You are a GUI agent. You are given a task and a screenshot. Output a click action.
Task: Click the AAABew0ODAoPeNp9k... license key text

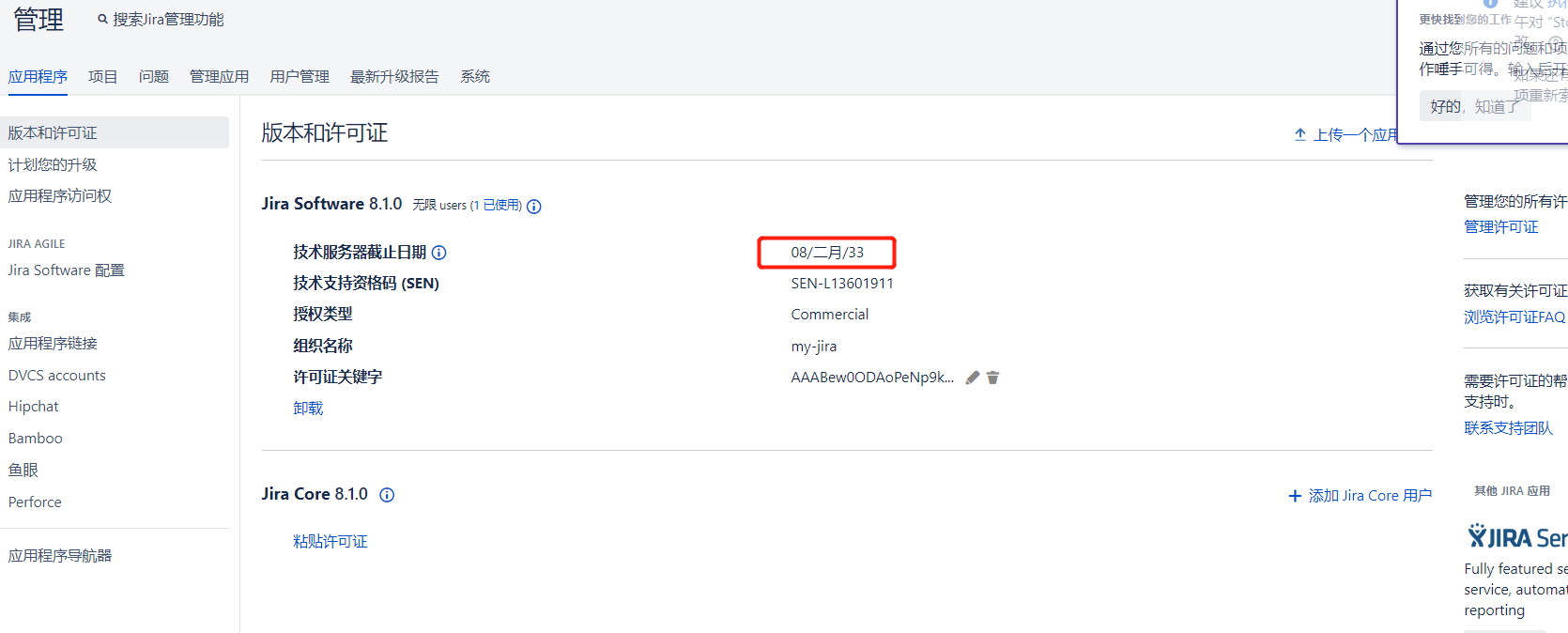click(x=872, y=378)
